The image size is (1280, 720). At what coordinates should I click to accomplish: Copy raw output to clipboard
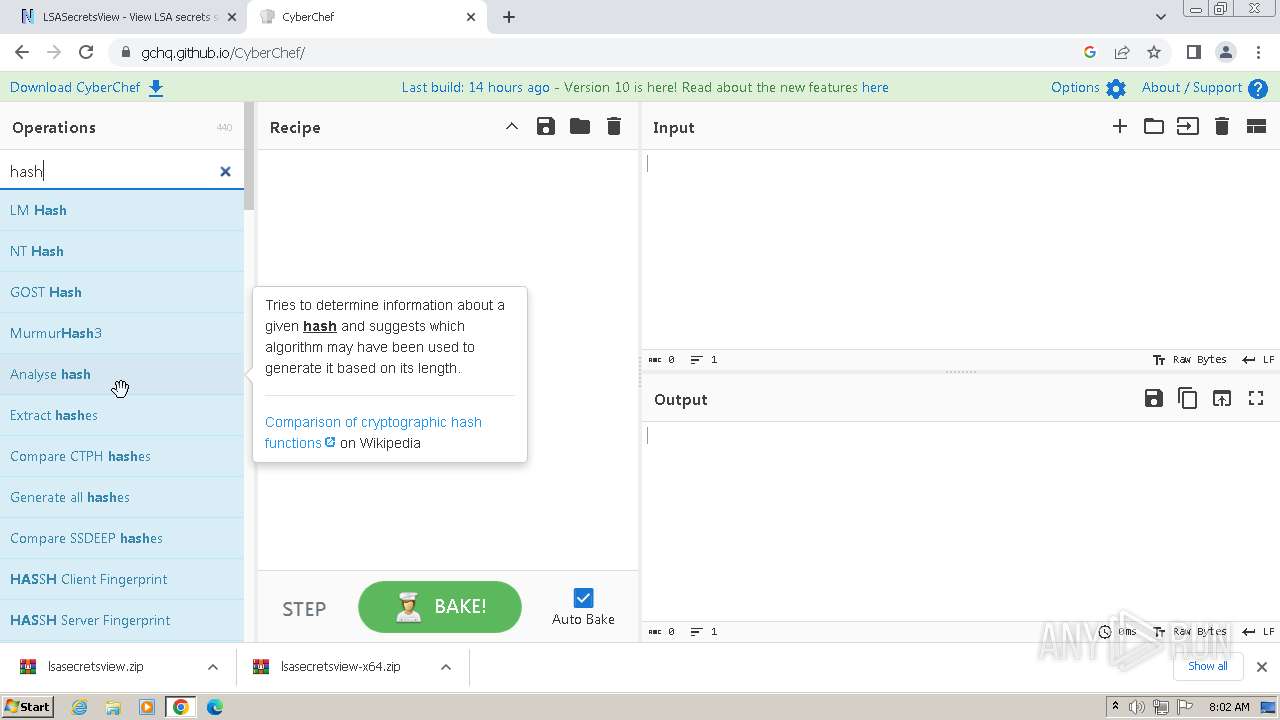[x=1188, y=398]
